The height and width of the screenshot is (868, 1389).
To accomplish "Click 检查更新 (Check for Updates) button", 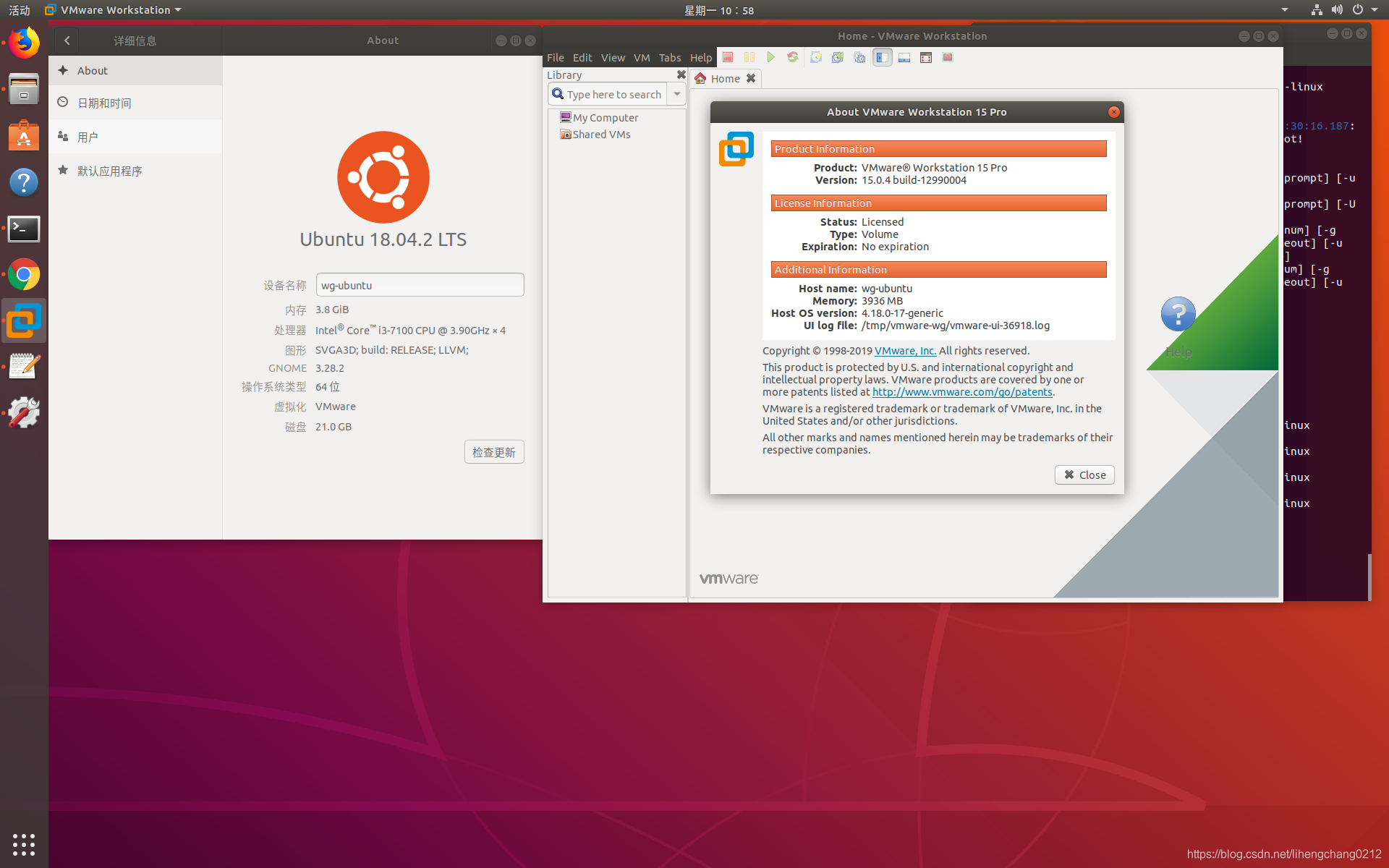I will coord(494,452).
